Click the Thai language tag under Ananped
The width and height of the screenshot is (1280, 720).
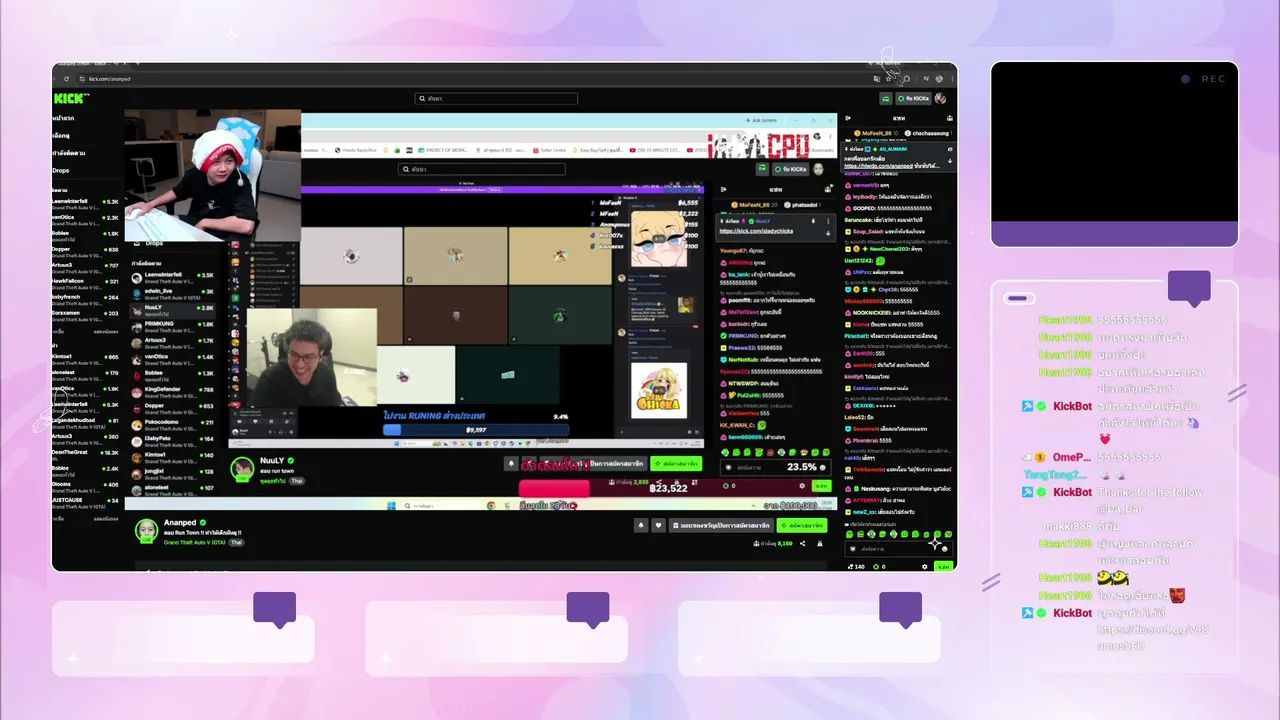coord(237,542)
